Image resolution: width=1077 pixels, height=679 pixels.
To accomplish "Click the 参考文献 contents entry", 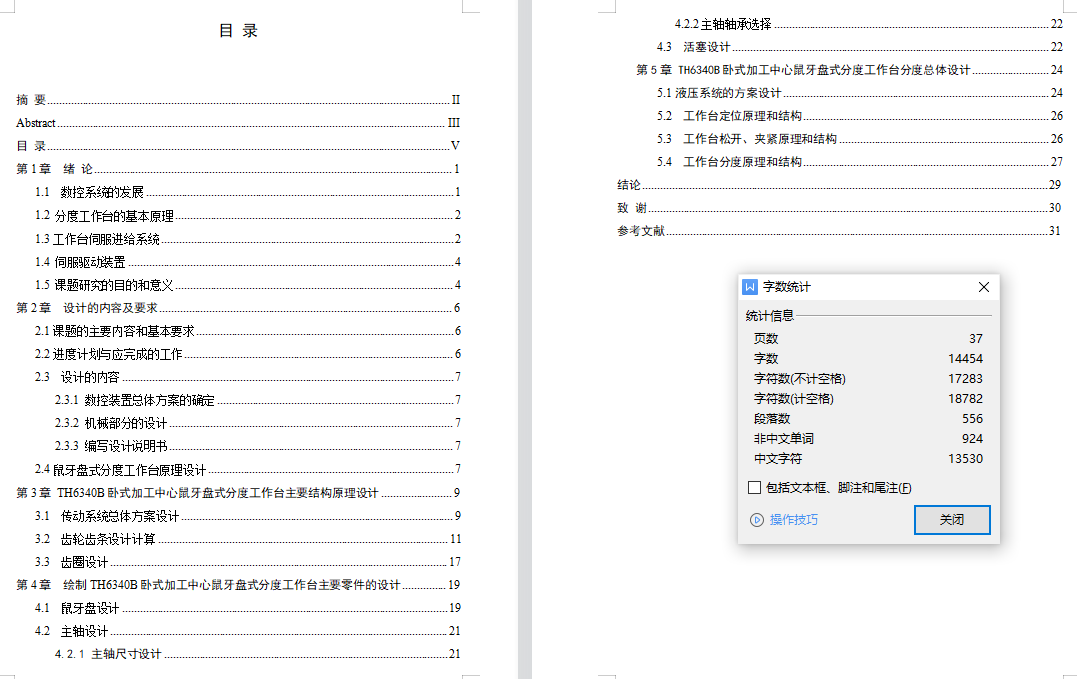I will 641,231.
